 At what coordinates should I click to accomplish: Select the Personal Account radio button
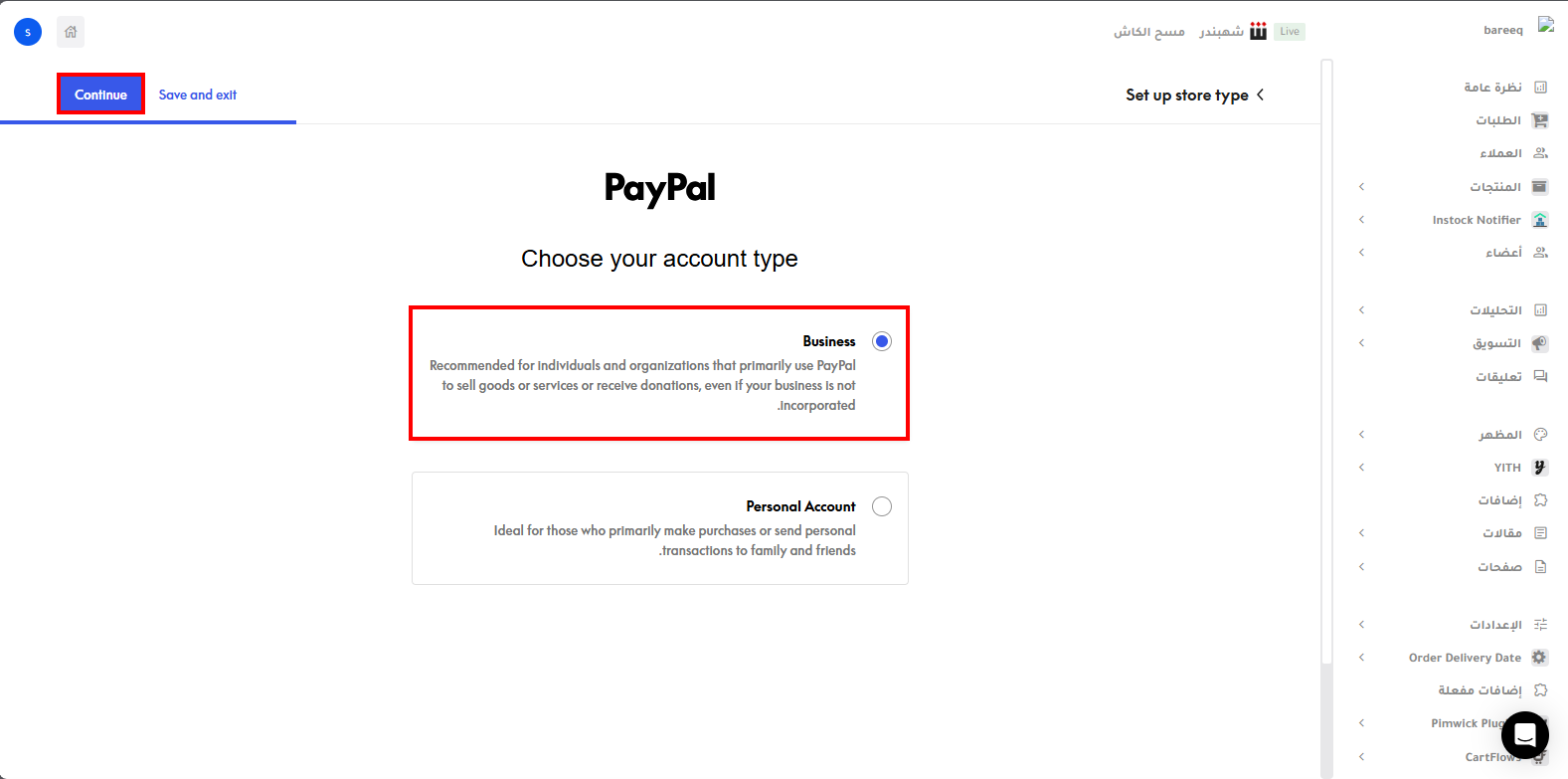tap(882, 506)
